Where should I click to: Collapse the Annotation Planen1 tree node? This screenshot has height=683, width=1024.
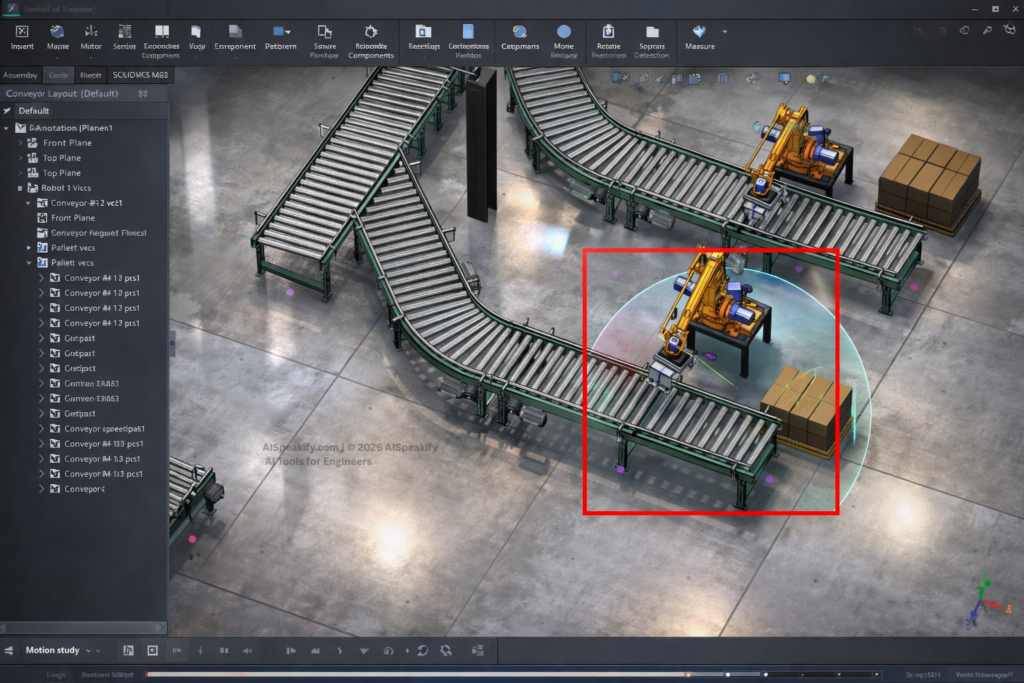click(8, 128)
